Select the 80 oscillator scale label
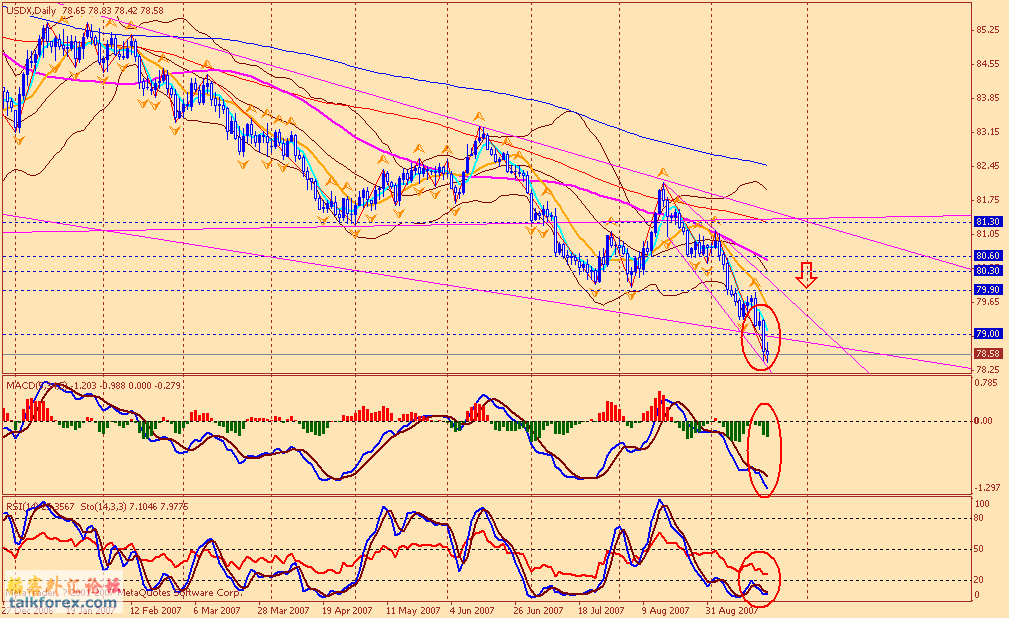 (979, 518)
